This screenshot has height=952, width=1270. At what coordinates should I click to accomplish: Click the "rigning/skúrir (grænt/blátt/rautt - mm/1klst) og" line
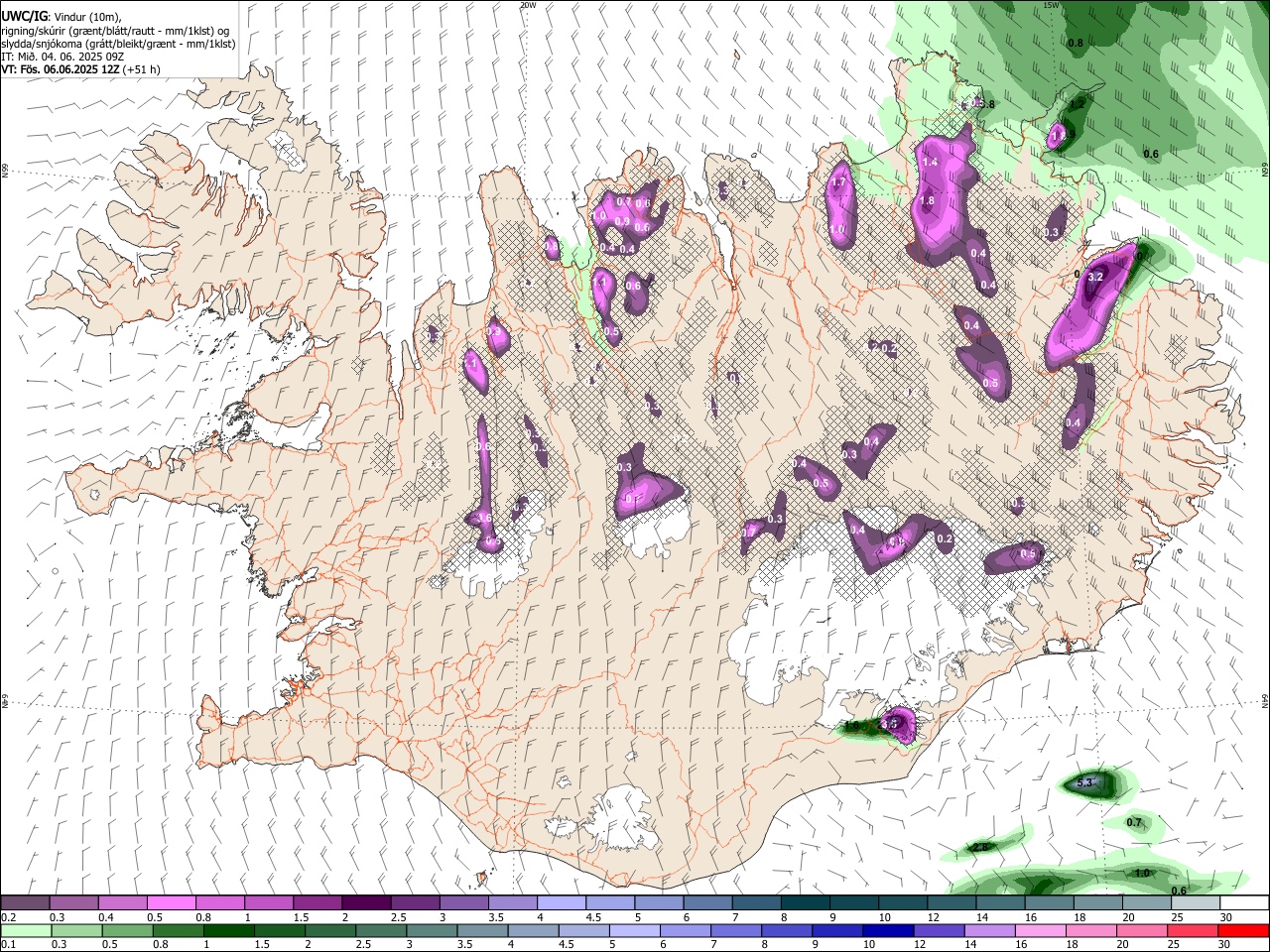[115, 31]
